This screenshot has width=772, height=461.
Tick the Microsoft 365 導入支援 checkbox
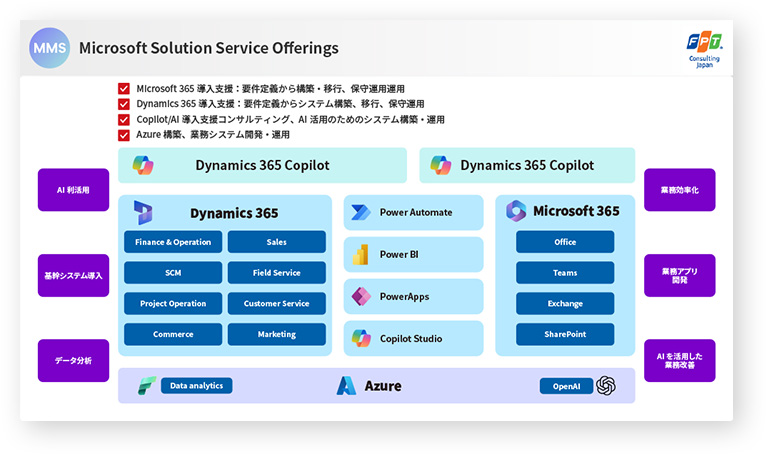click(x=124, y=89)
